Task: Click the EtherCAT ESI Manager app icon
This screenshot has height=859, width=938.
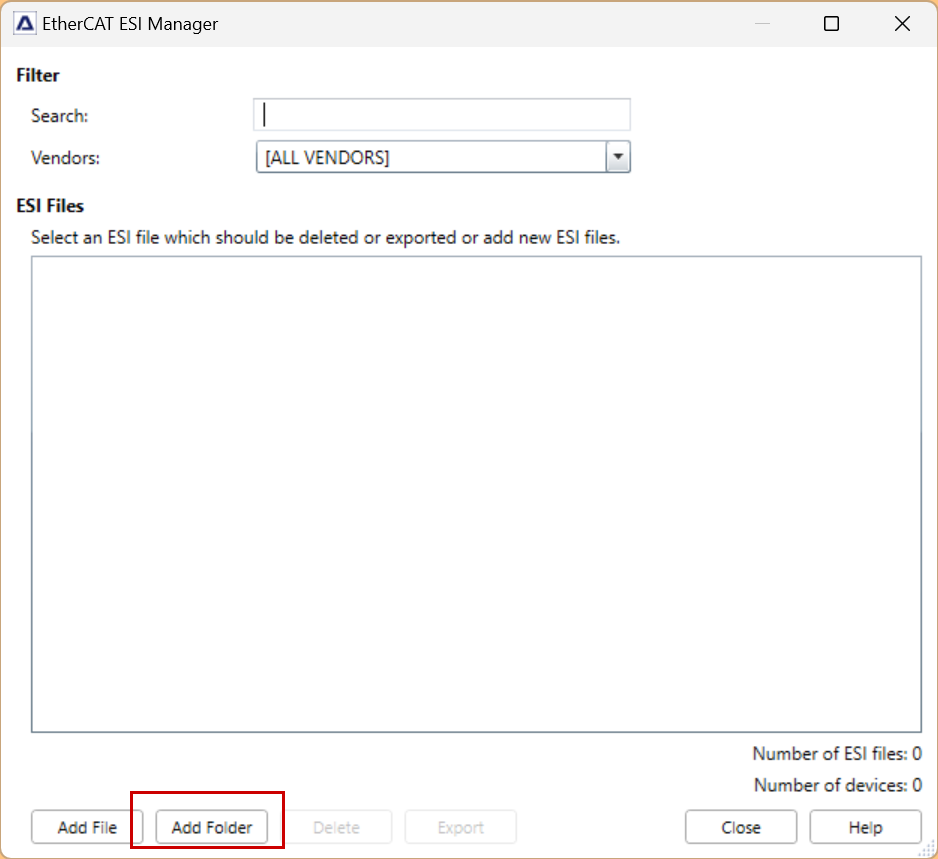Action: point(25,24)
